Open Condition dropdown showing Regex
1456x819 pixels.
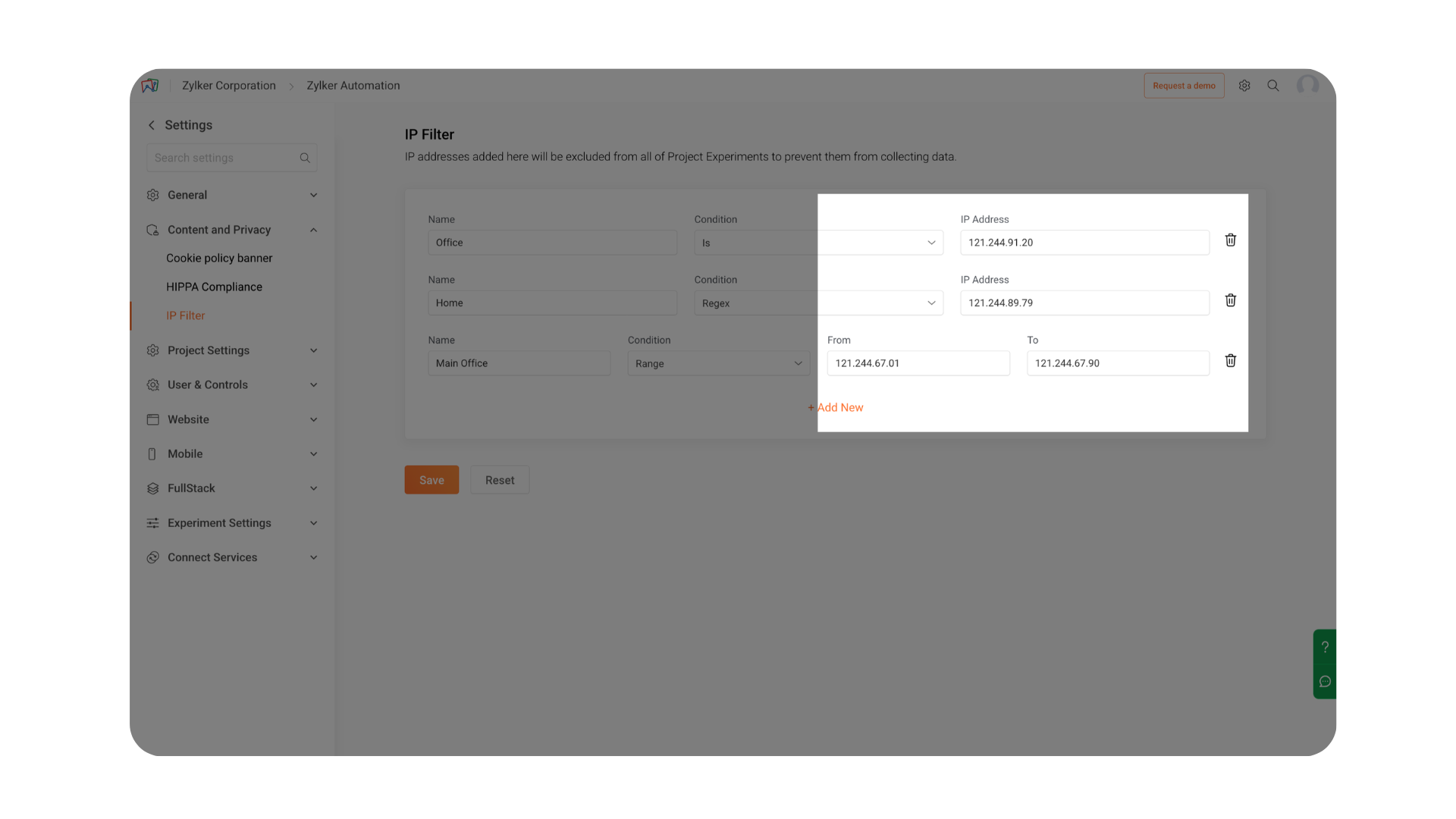817,303
